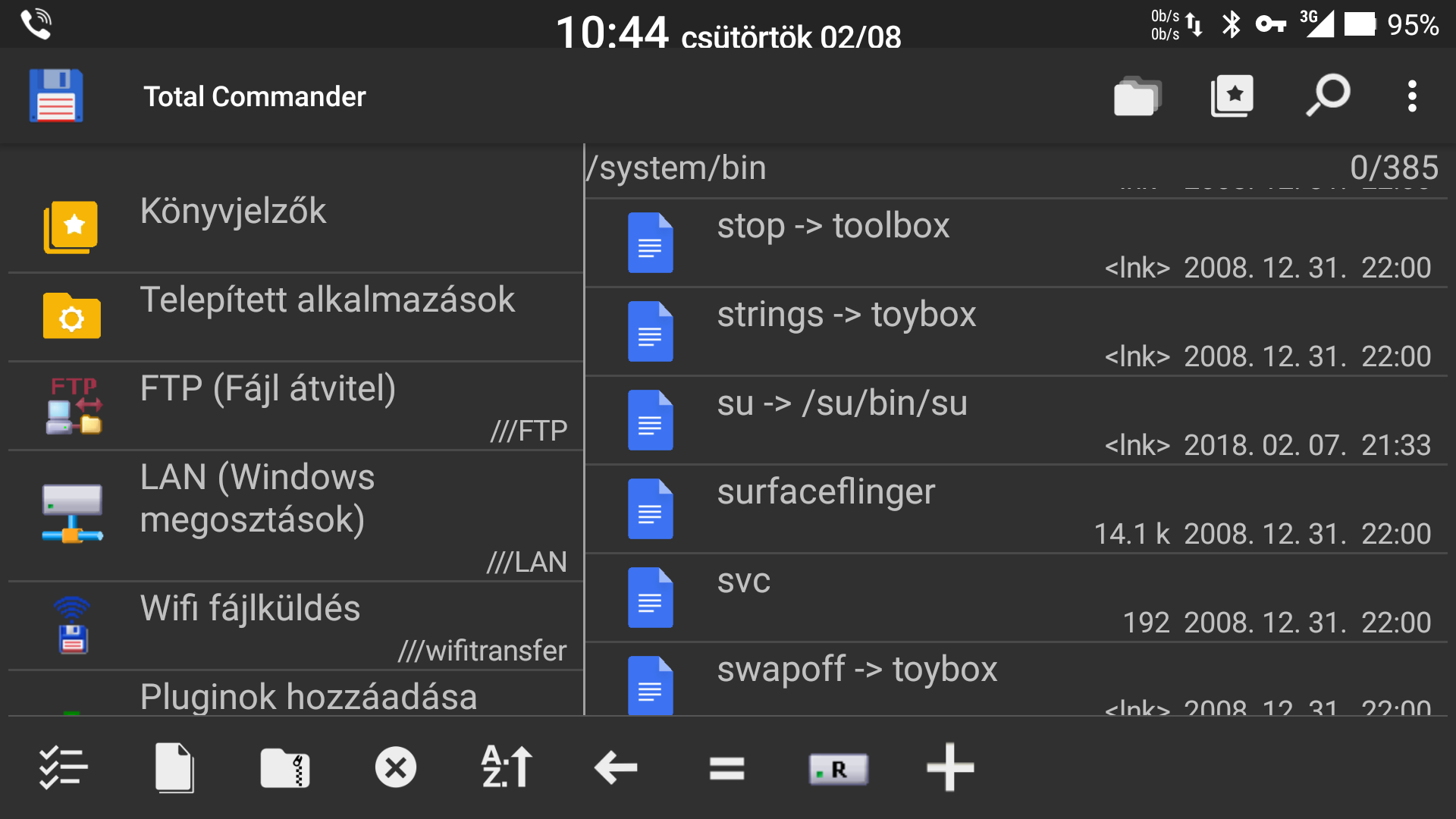
Task: Open the three-dot overflow menu
Action: (1412, 96)
